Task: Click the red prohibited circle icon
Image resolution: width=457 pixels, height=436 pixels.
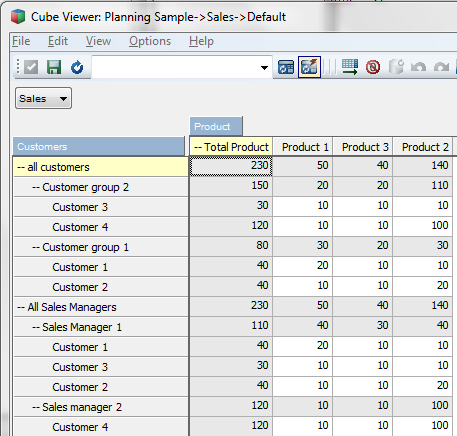Action: (373, 67)
